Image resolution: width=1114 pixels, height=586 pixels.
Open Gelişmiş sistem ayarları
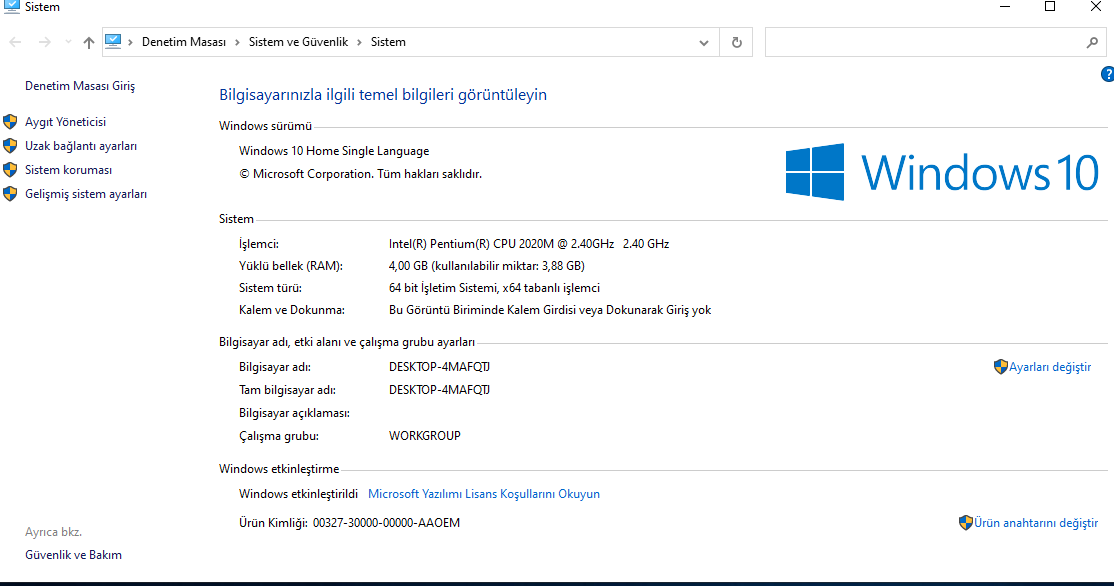coord(86,194)
